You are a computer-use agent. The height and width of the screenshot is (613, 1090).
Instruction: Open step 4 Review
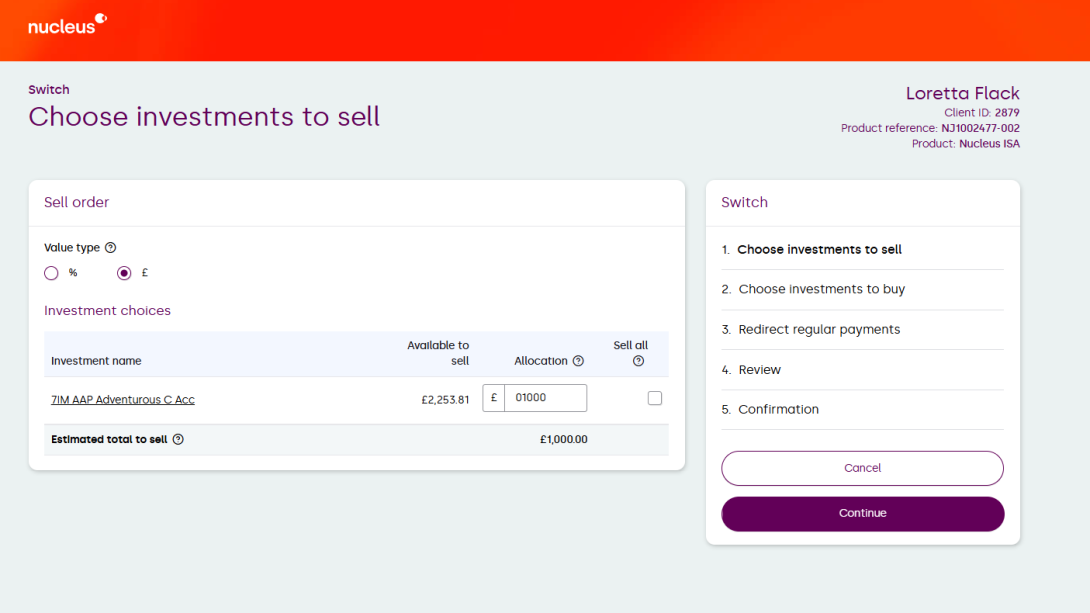(759, 370)
